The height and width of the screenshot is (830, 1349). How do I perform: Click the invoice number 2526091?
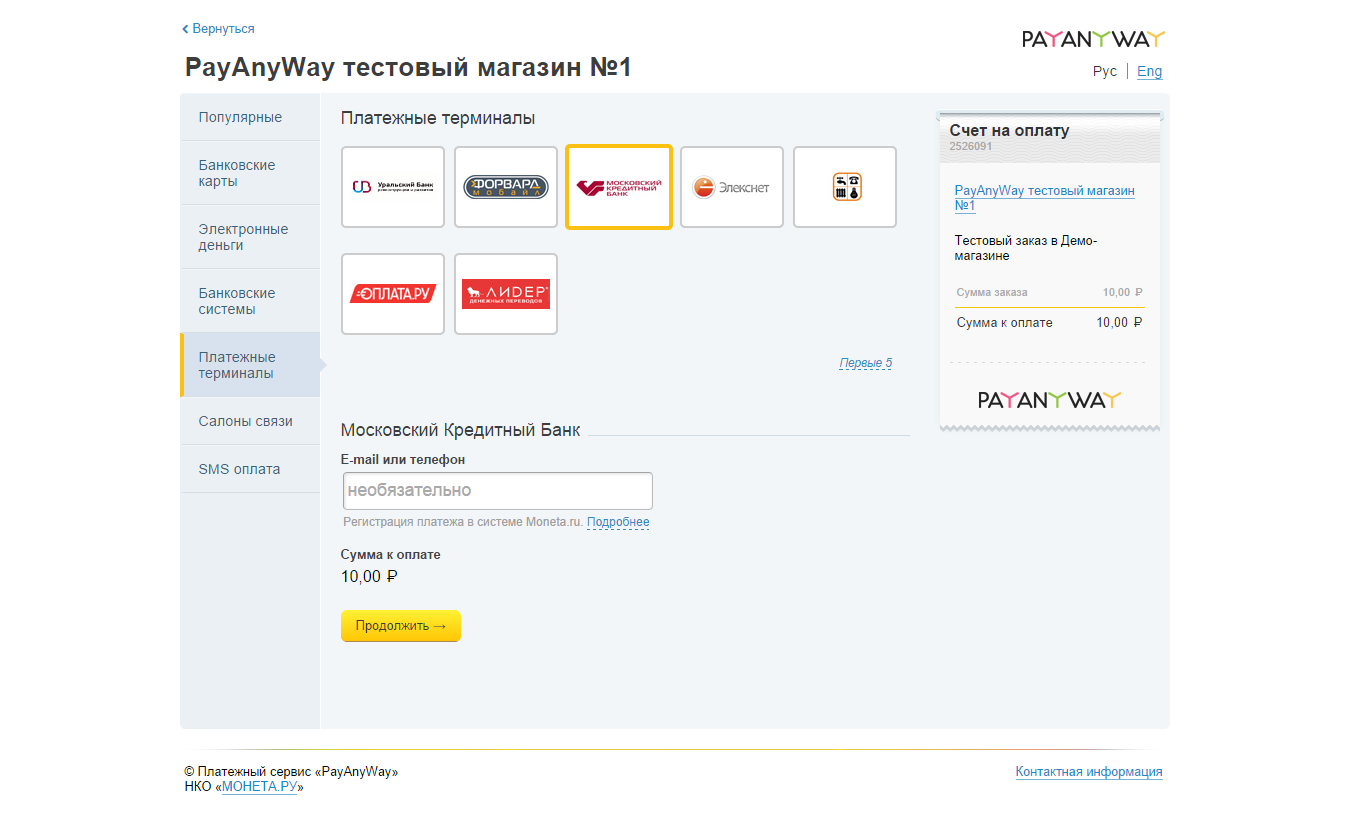(971, 146)
